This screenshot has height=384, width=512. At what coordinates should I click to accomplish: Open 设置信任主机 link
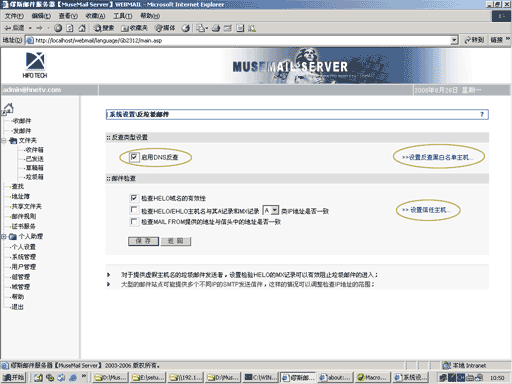pyautogui.click(x=427, y=210)
